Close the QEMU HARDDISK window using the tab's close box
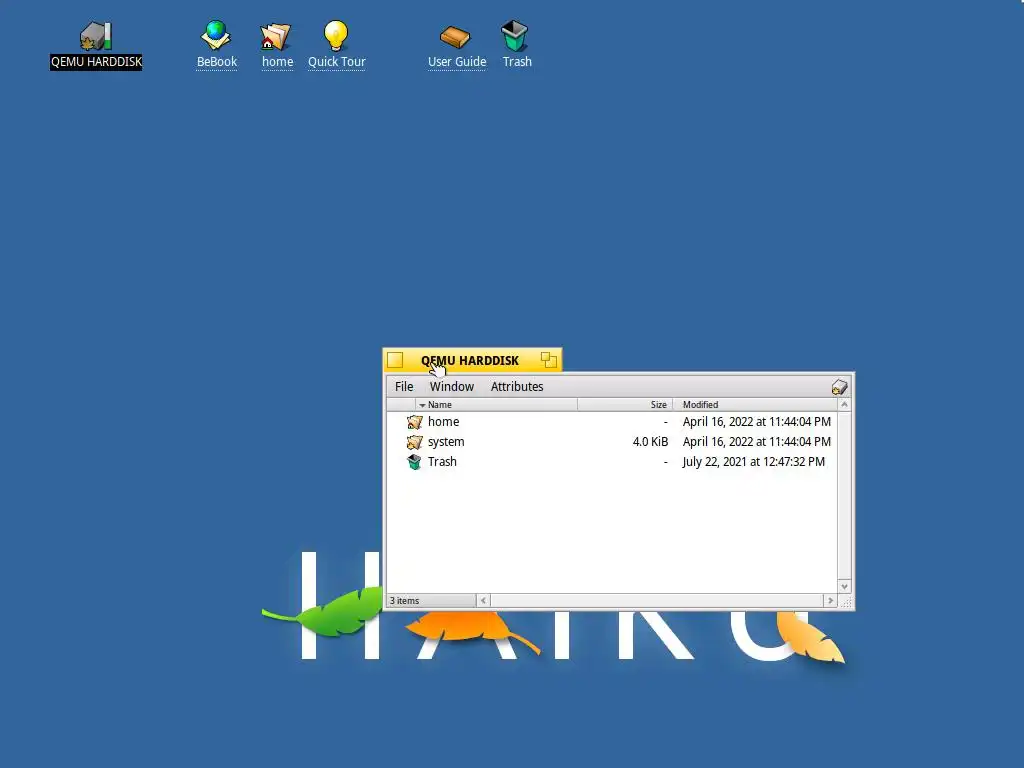The width and height of the screenshot is (1024, 768). pos(395,360)
